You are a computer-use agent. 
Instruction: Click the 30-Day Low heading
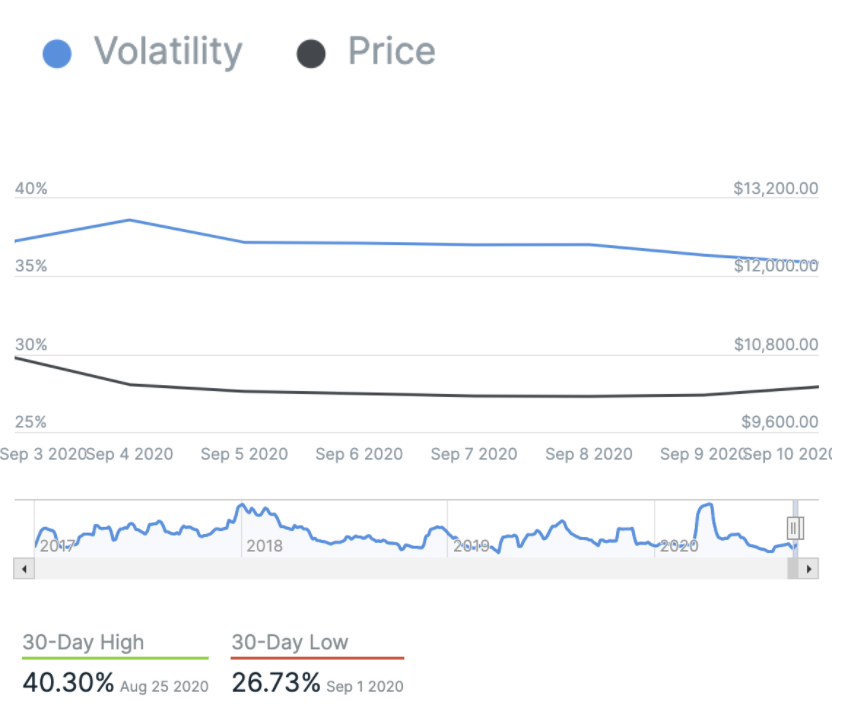(x=290, y=642)
